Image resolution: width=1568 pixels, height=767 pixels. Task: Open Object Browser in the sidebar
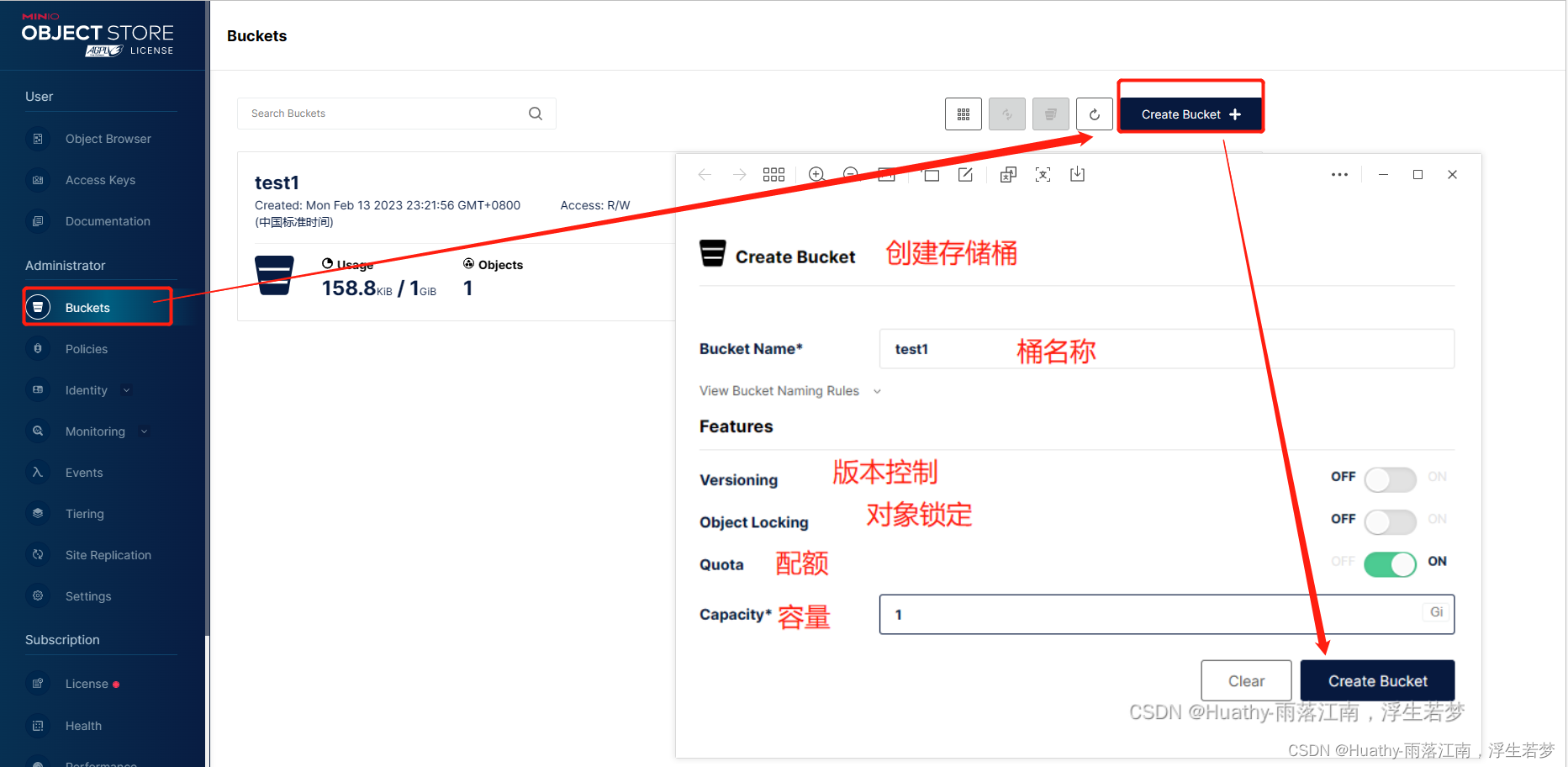(108, 139)
